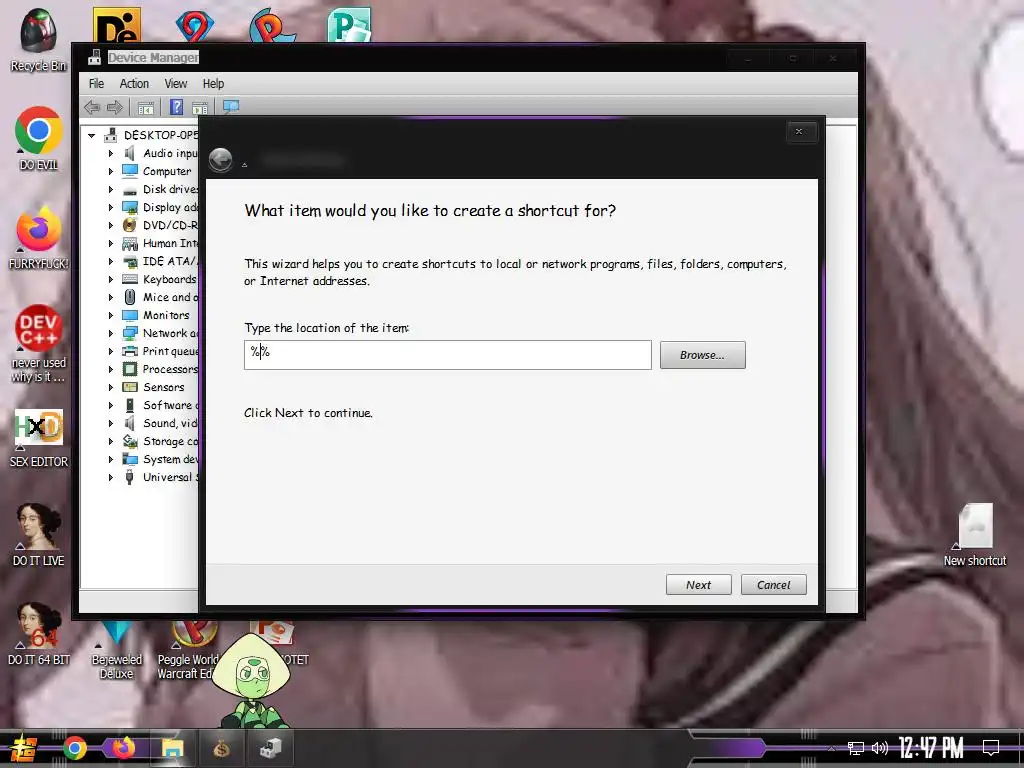
Task: Expand the Processors category
Action: (x=110, y=370)
